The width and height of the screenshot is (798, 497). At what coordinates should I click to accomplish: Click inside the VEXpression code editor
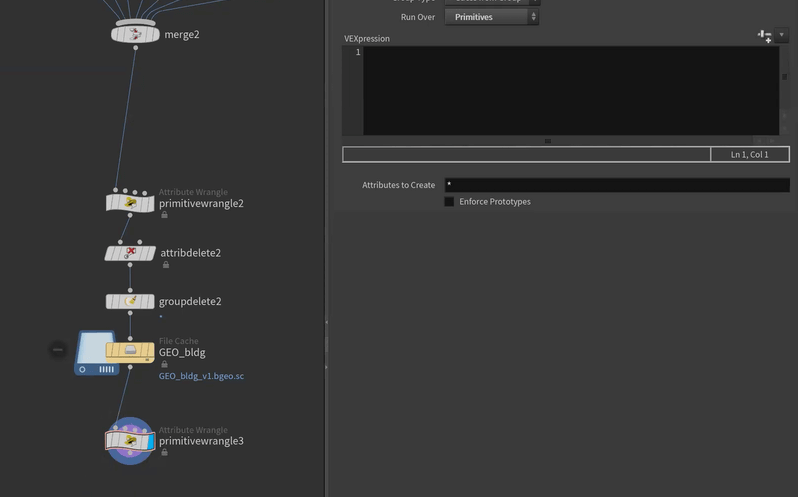[570, 90]
